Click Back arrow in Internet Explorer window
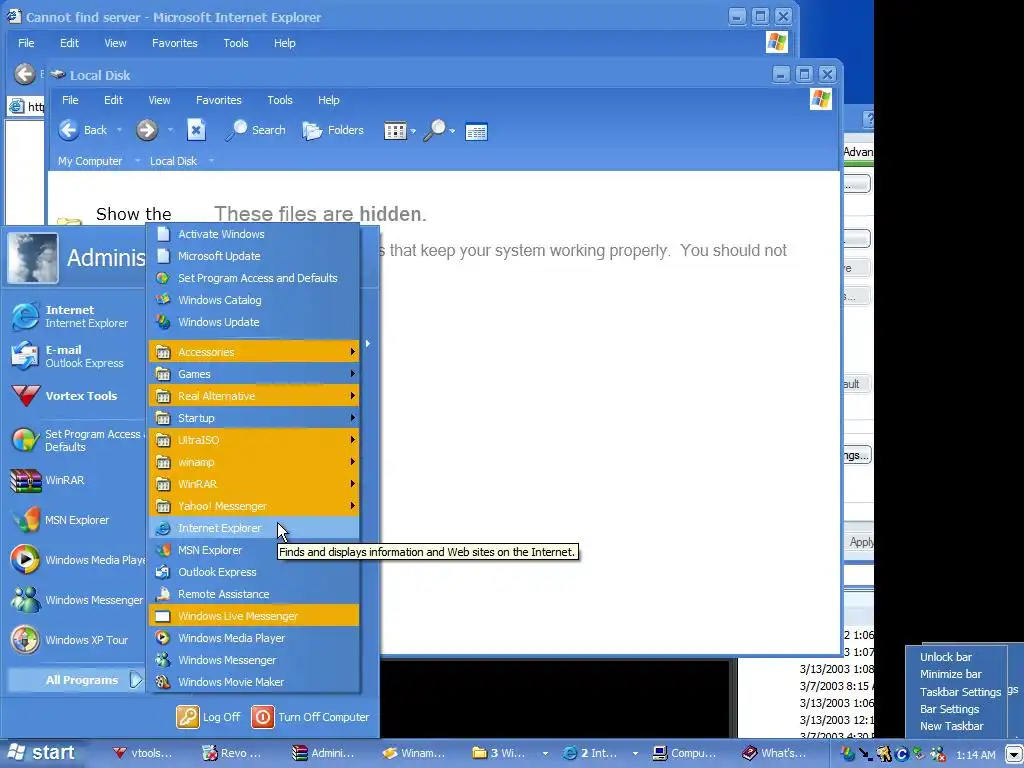The width and height of the screenshot is (1024, 768). [25, 74]
